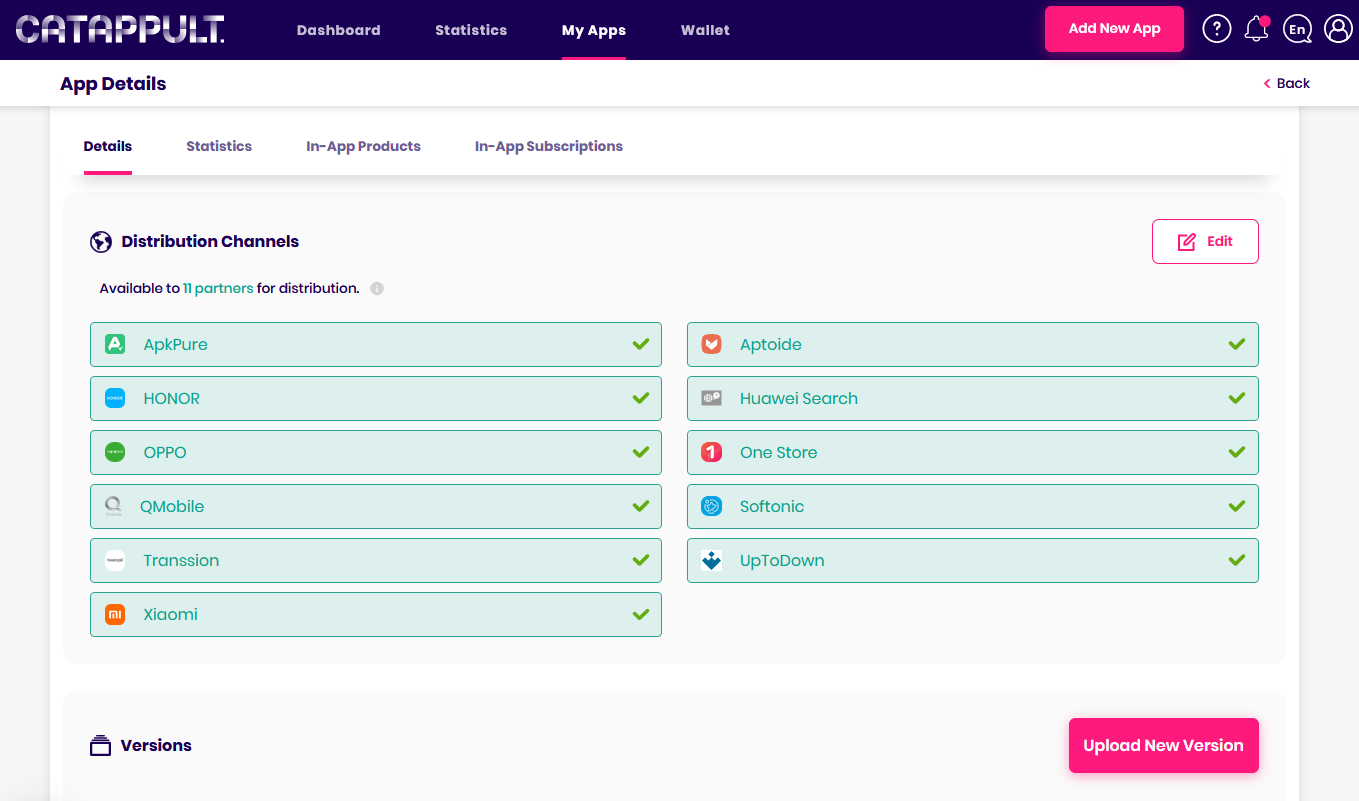This screenshot has width=1359, height=801.
Task: Click the App Details page title
Action: coord(113,84)
